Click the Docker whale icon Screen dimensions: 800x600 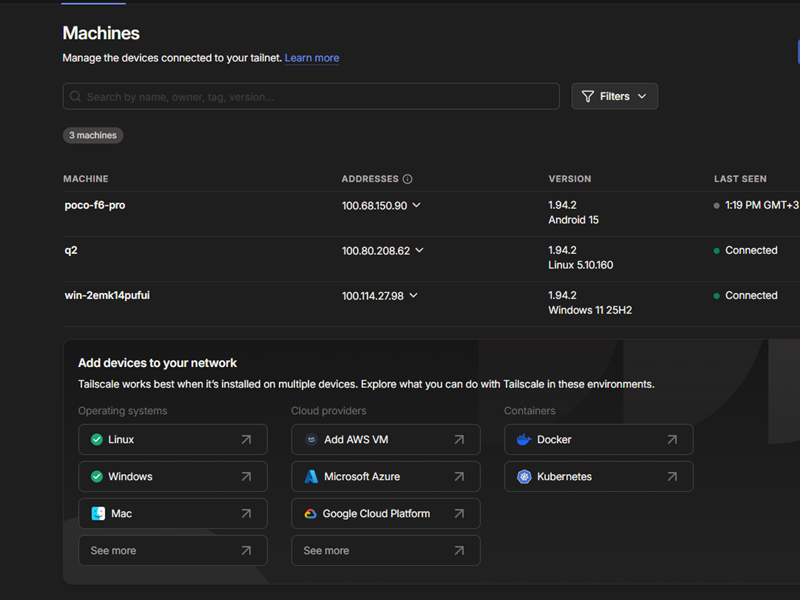point(523,440)
